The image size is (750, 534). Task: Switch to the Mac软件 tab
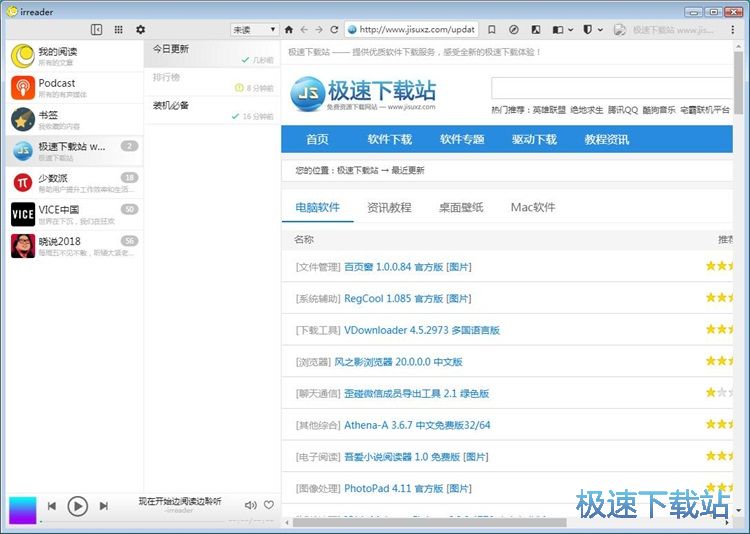click(x=533, y=207)
